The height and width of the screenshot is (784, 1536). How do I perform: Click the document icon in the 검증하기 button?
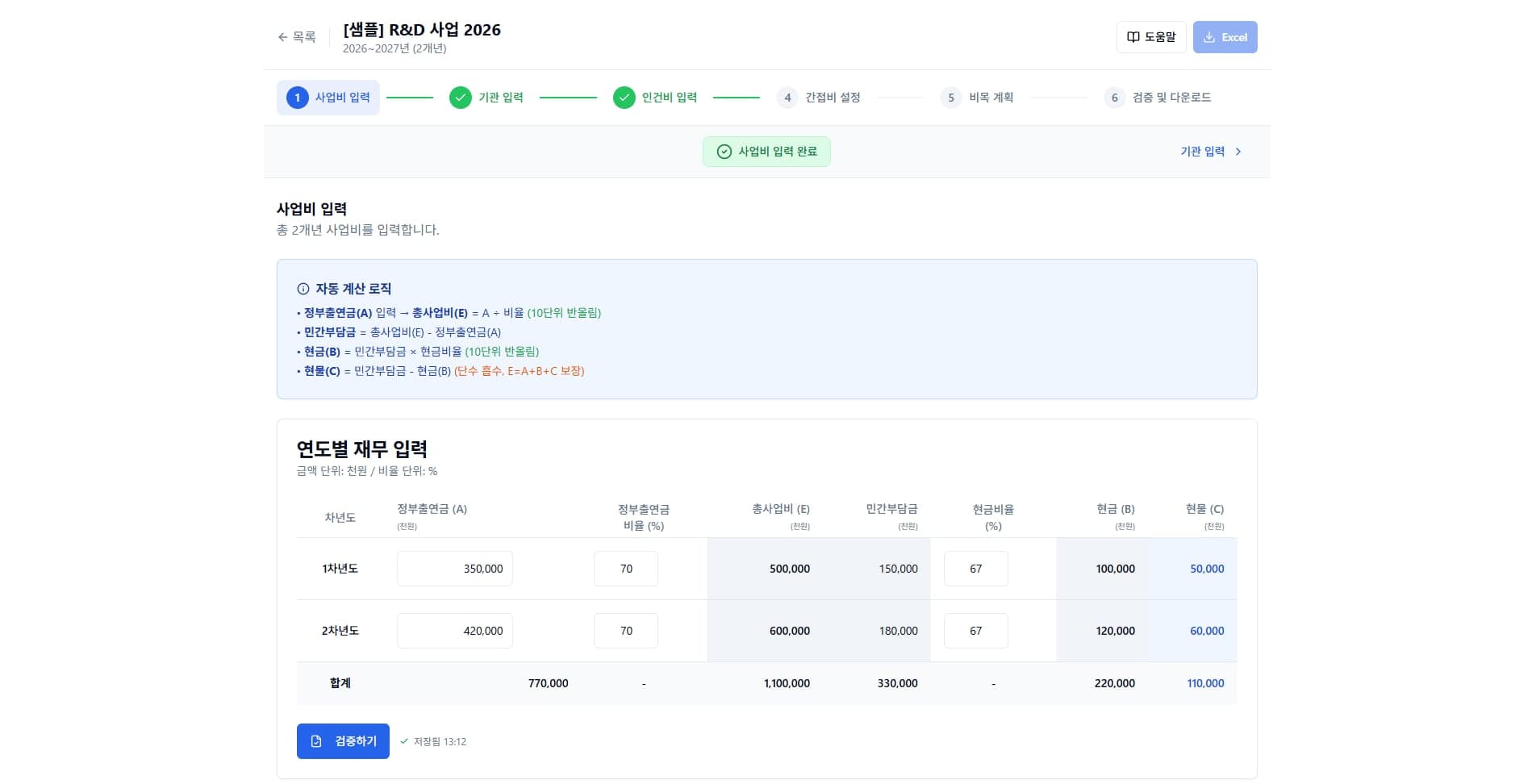(316, 741)
